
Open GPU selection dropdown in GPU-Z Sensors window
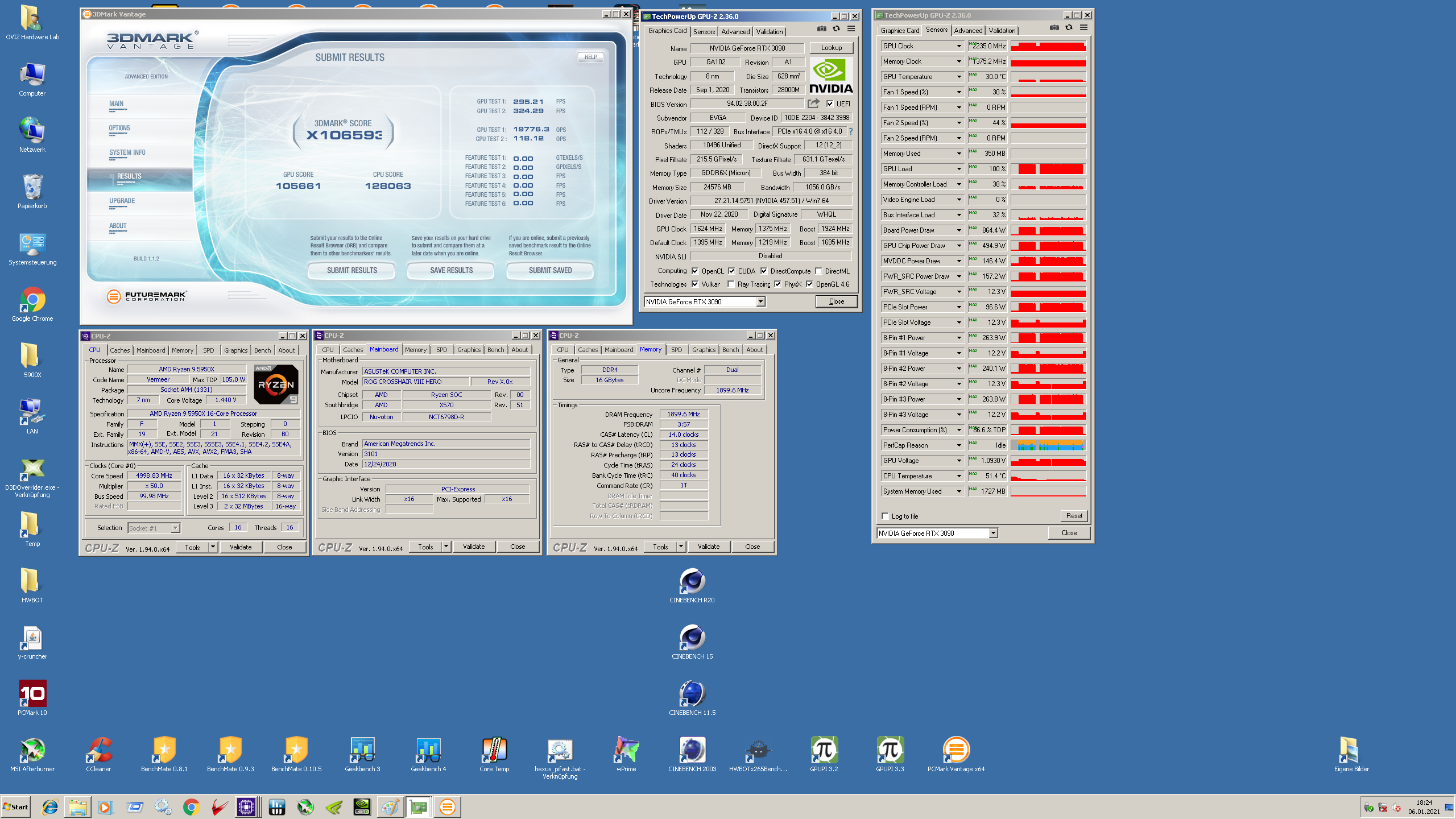[x=993, y=533]
